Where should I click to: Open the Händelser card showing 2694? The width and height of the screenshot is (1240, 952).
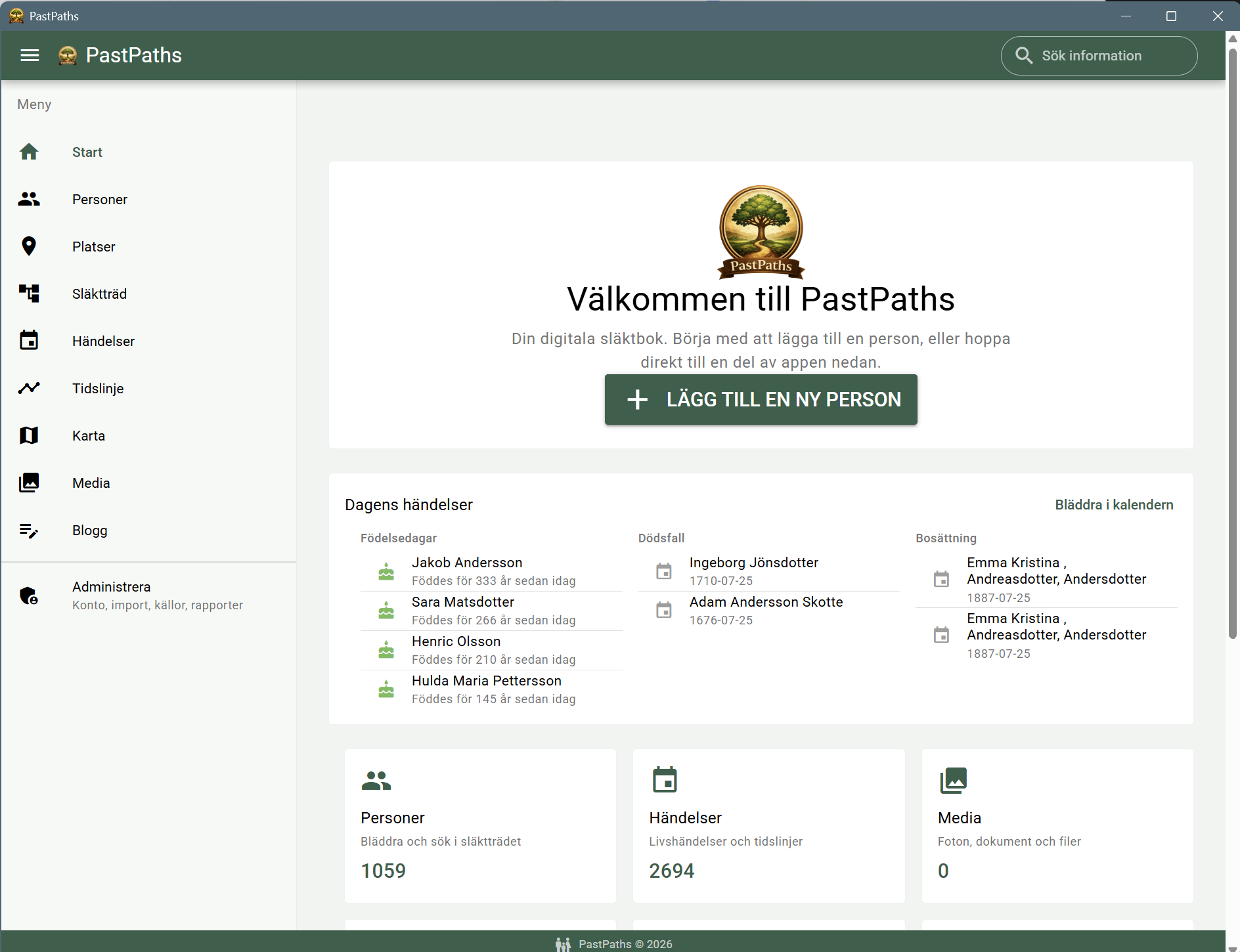click(768, 826)
